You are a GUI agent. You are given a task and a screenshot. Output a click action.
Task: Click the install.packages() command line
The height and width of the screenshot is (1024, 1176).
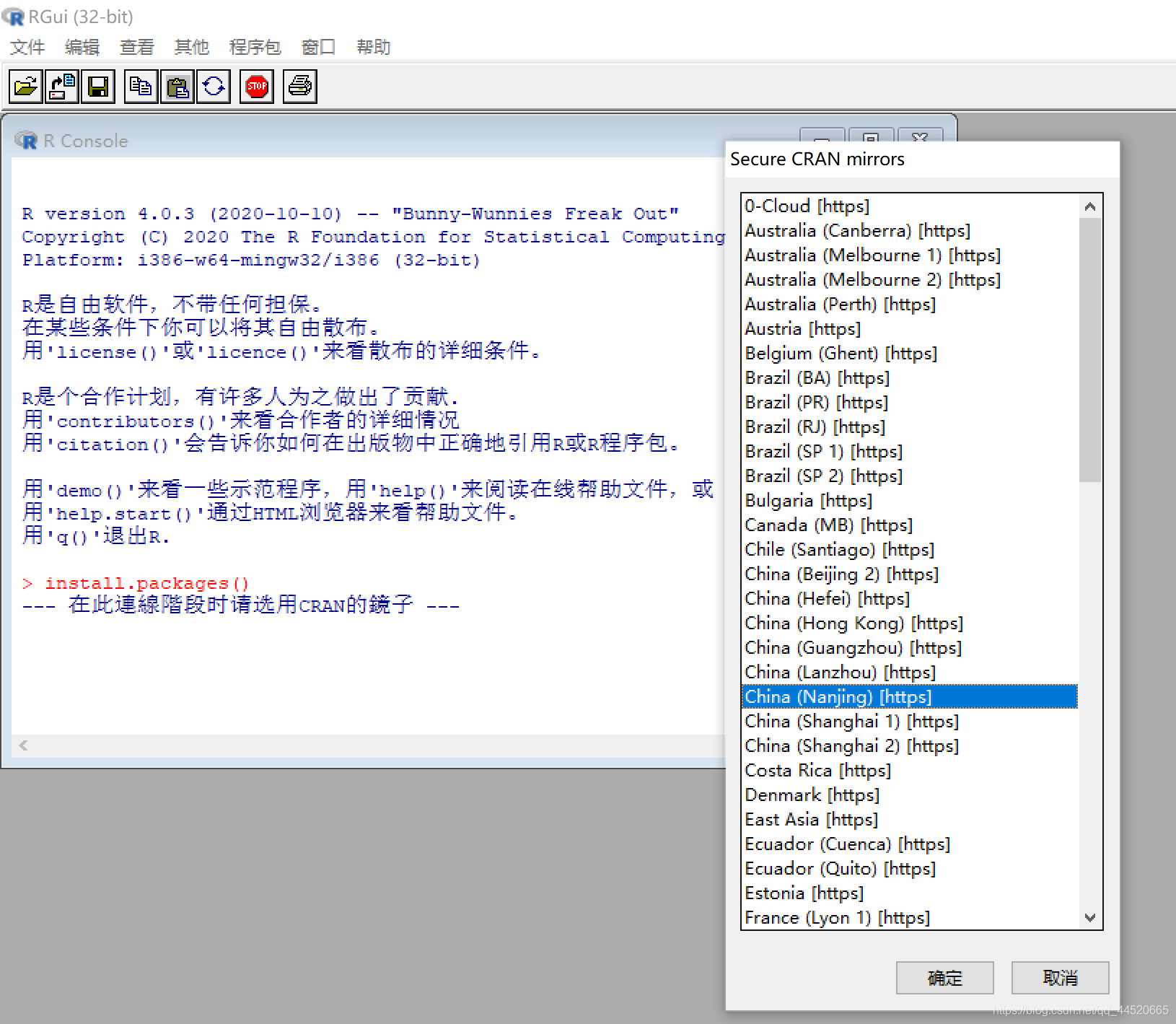coord(136,583)
